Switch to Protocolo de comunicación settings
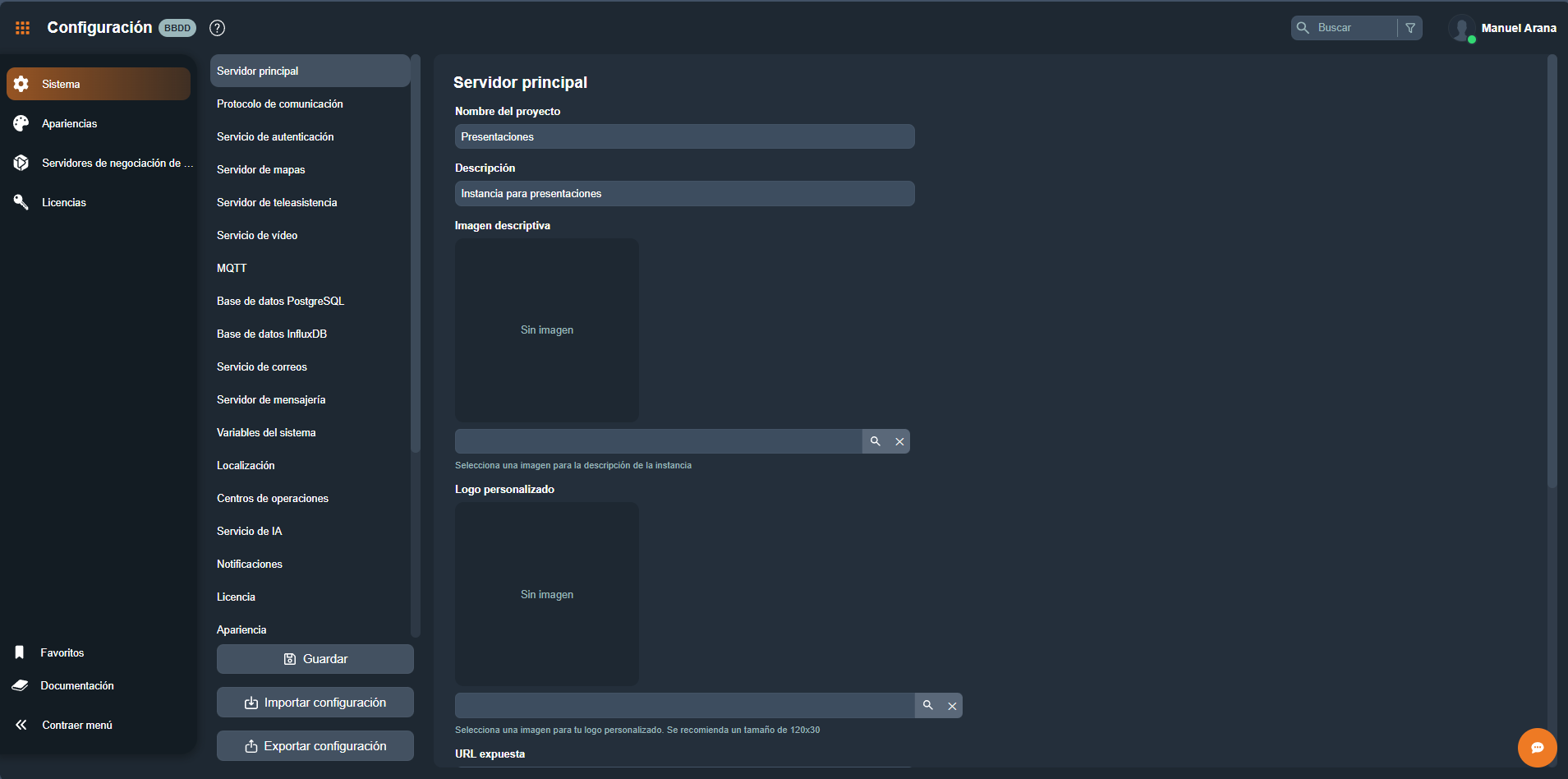 tap(280, 104)
